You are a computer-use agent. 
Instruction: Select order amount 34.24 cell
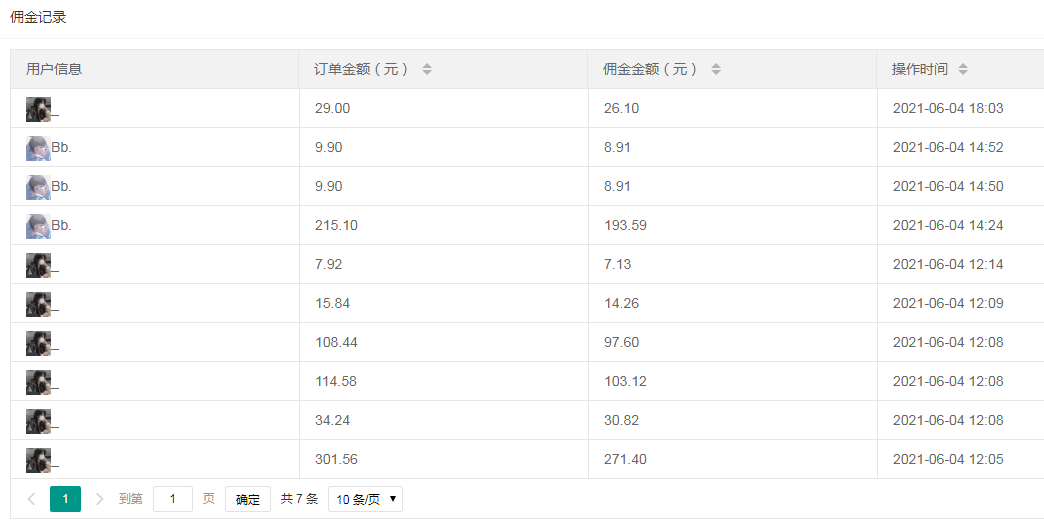443,420
